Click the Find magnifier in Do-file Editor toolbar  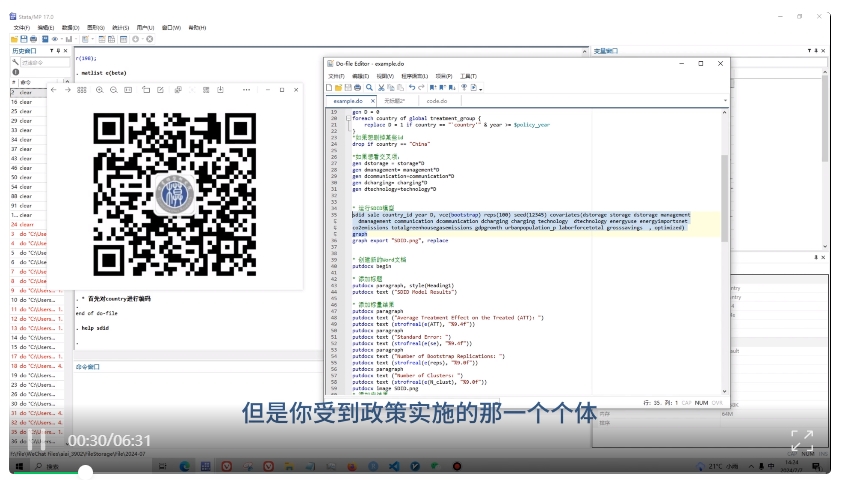(x=369, y=88)
